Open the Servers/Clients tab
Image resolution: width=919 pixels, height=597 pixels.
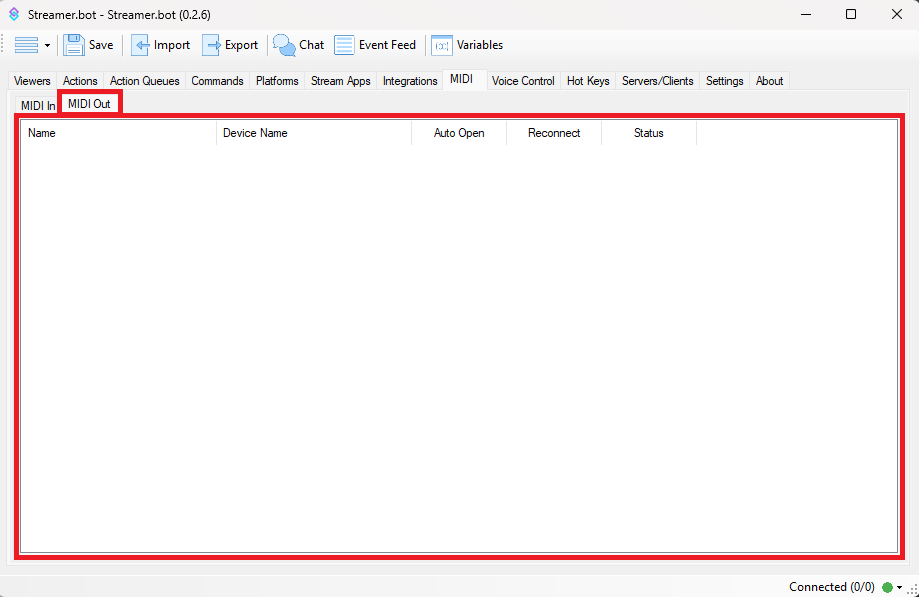click(657, 81)
